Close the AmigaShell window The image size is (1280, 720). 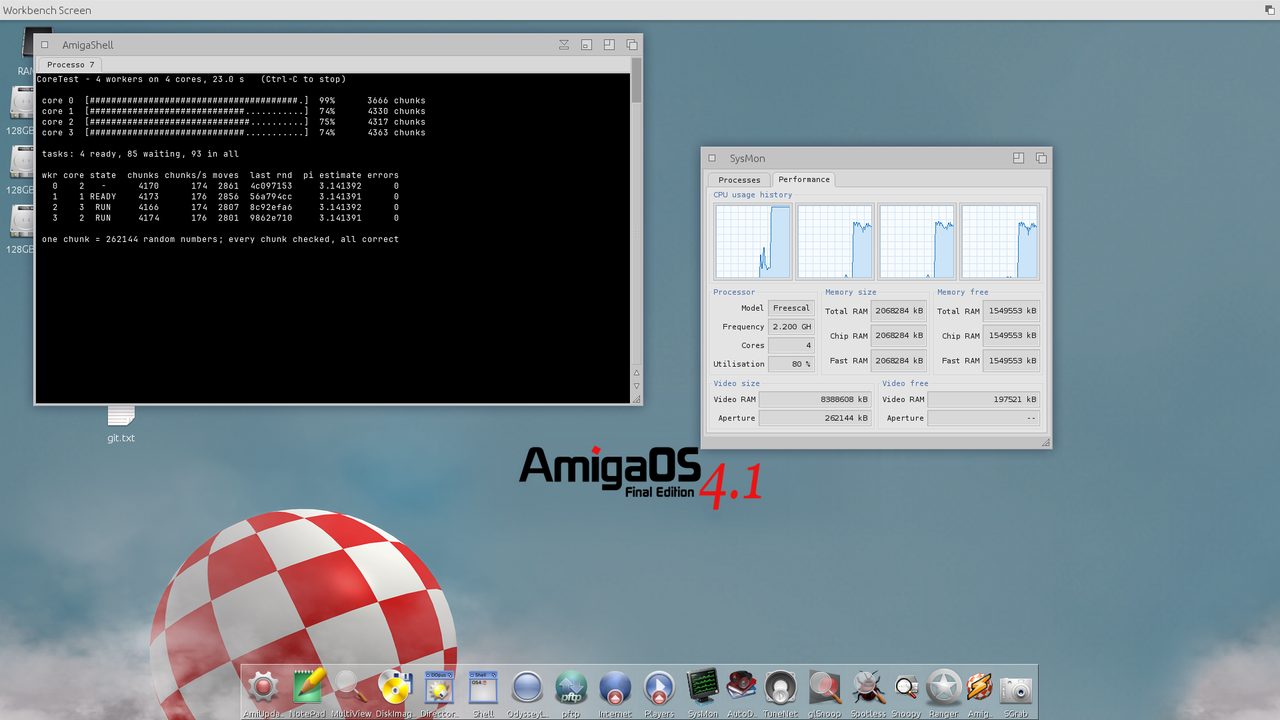[46, 45]
